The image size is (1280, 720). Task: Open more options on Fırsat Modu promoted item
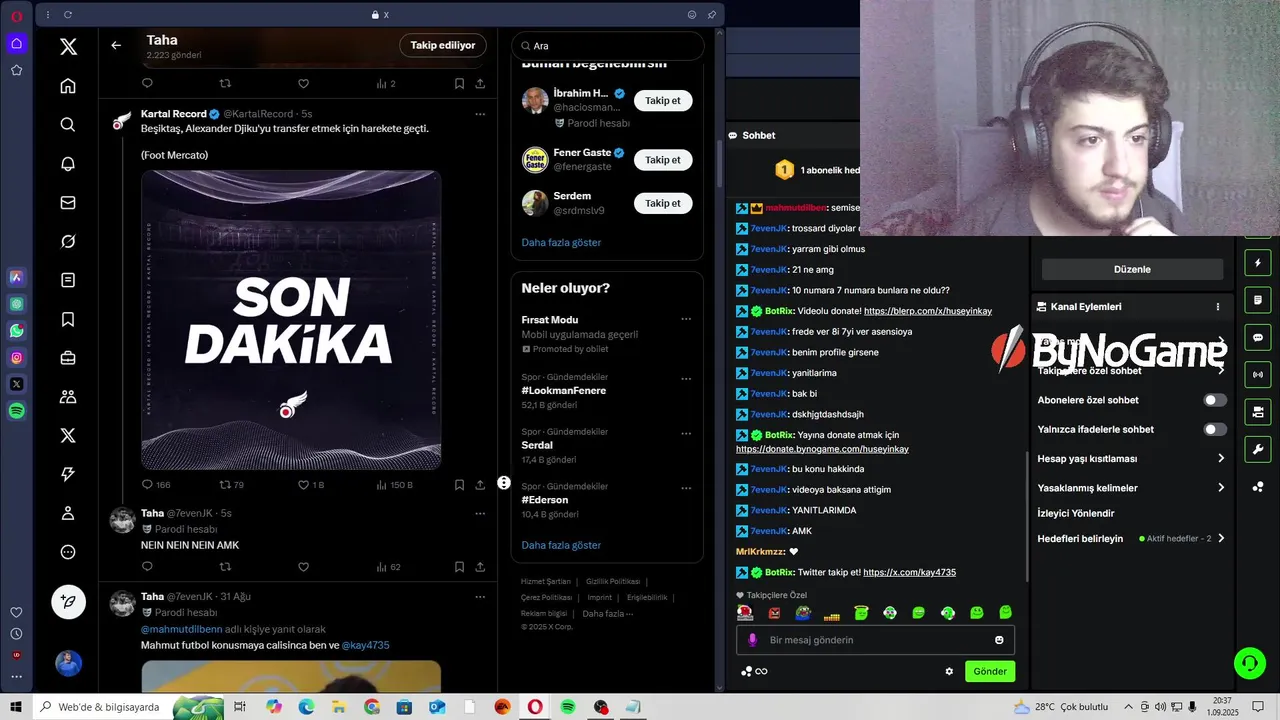(686, 319)
